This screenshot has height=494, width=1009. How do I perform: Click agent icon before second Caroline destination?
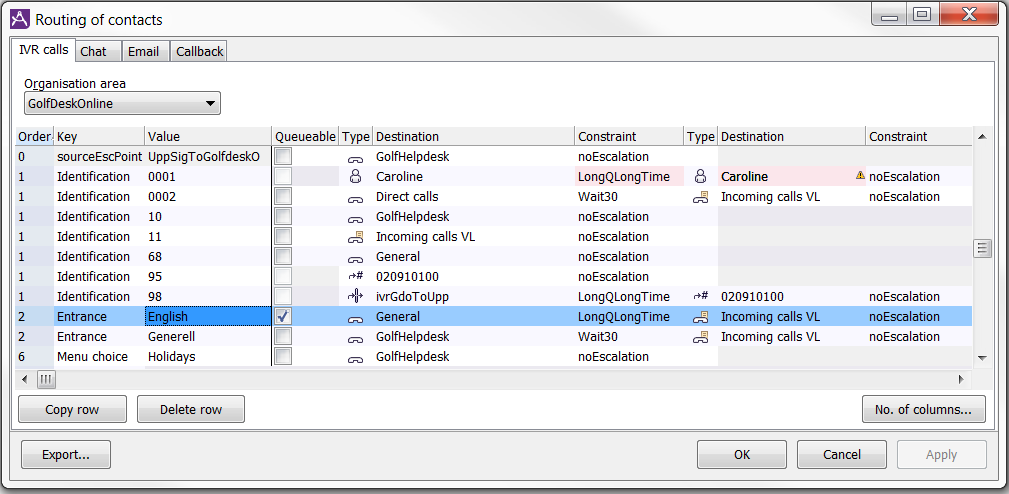(x=701, y=176)
